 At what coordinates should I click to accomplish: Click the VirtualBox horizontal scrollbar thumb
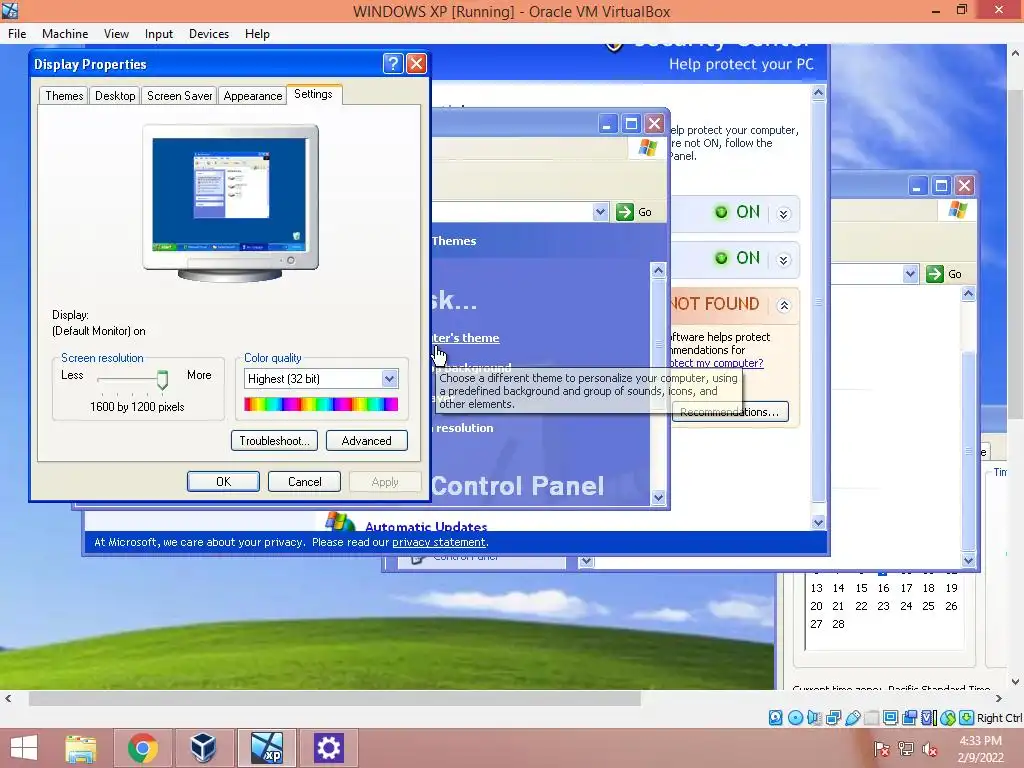[334, 699]
